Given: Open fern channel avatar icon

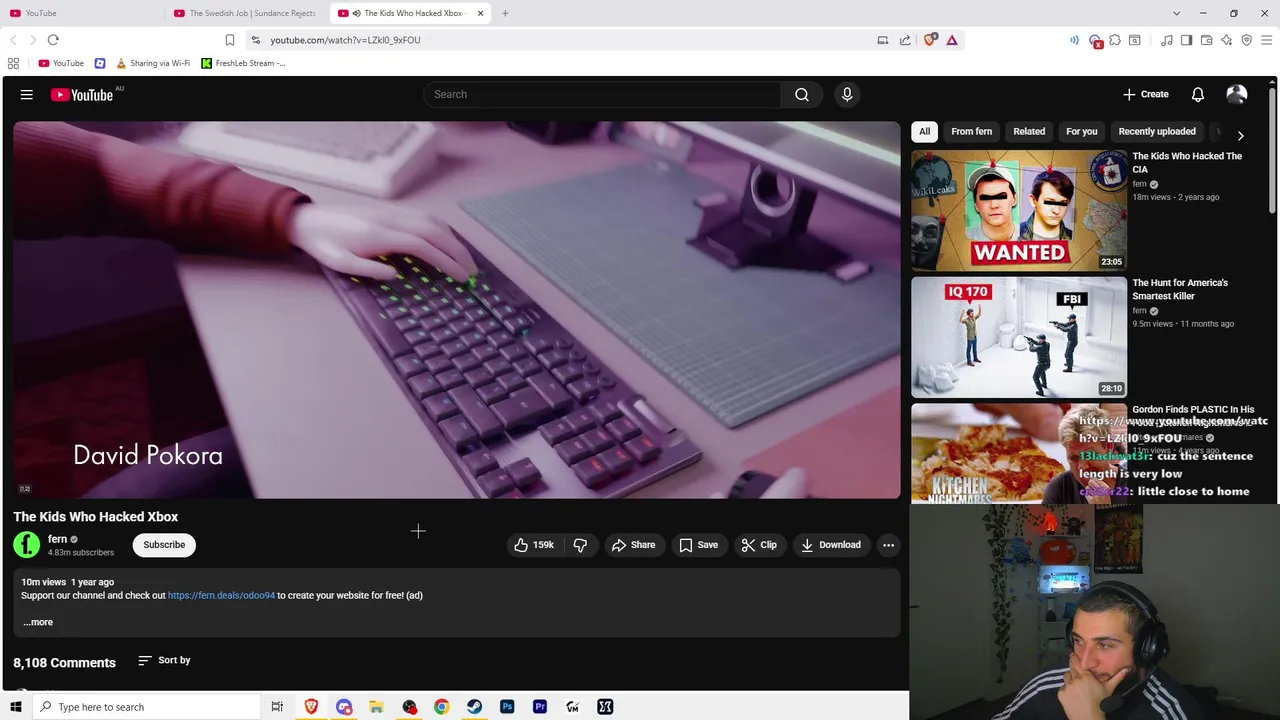Looking at the screenshot, I should 27,545.
